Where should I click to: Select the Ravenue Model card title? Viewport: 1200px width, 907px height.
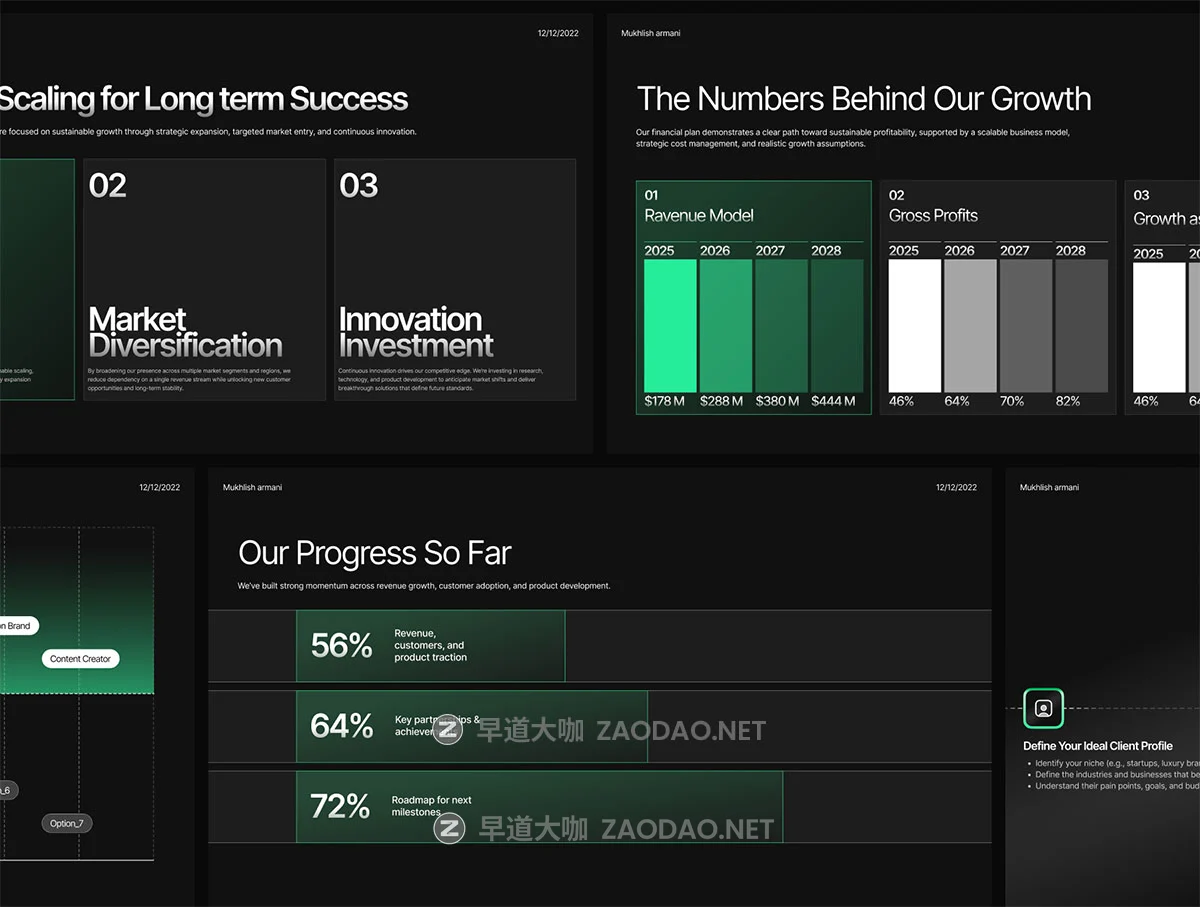(698, 216)
